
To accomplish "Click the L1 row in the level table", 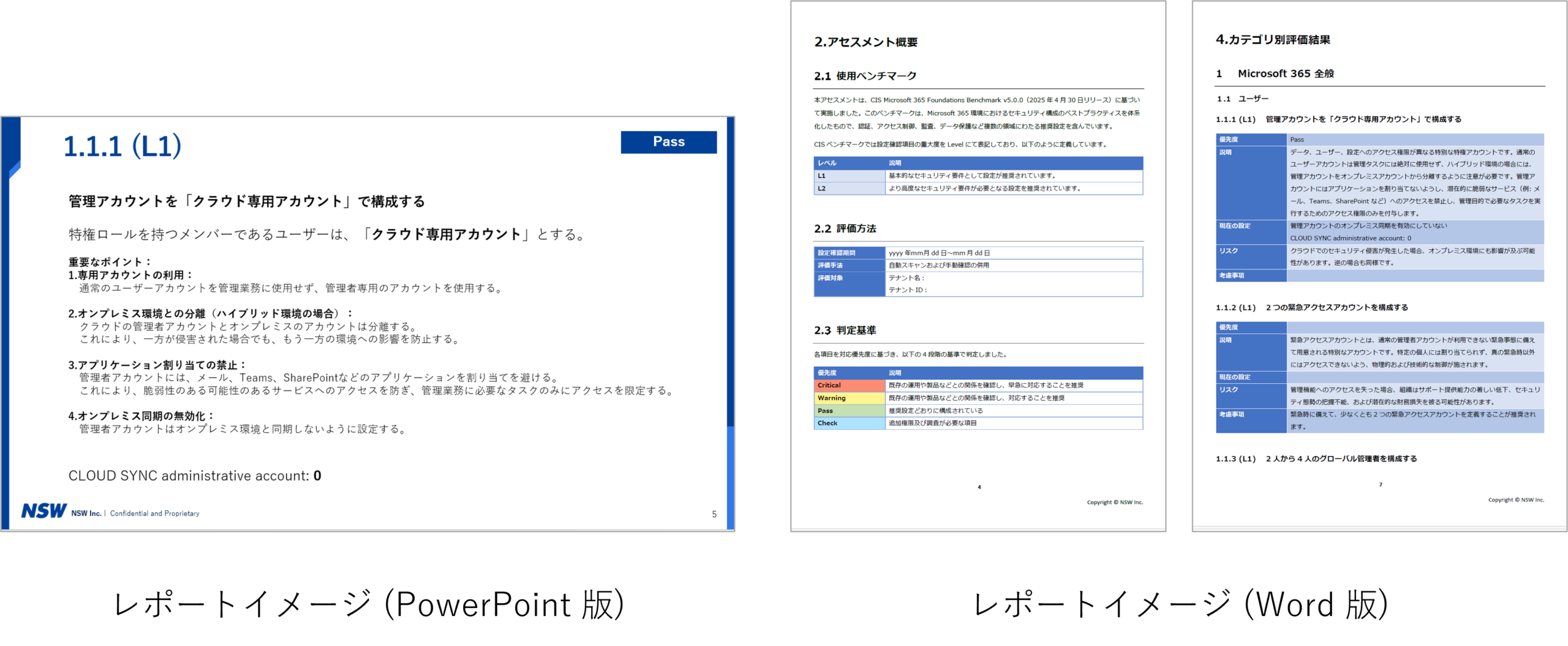I will [x=848, y=176].
